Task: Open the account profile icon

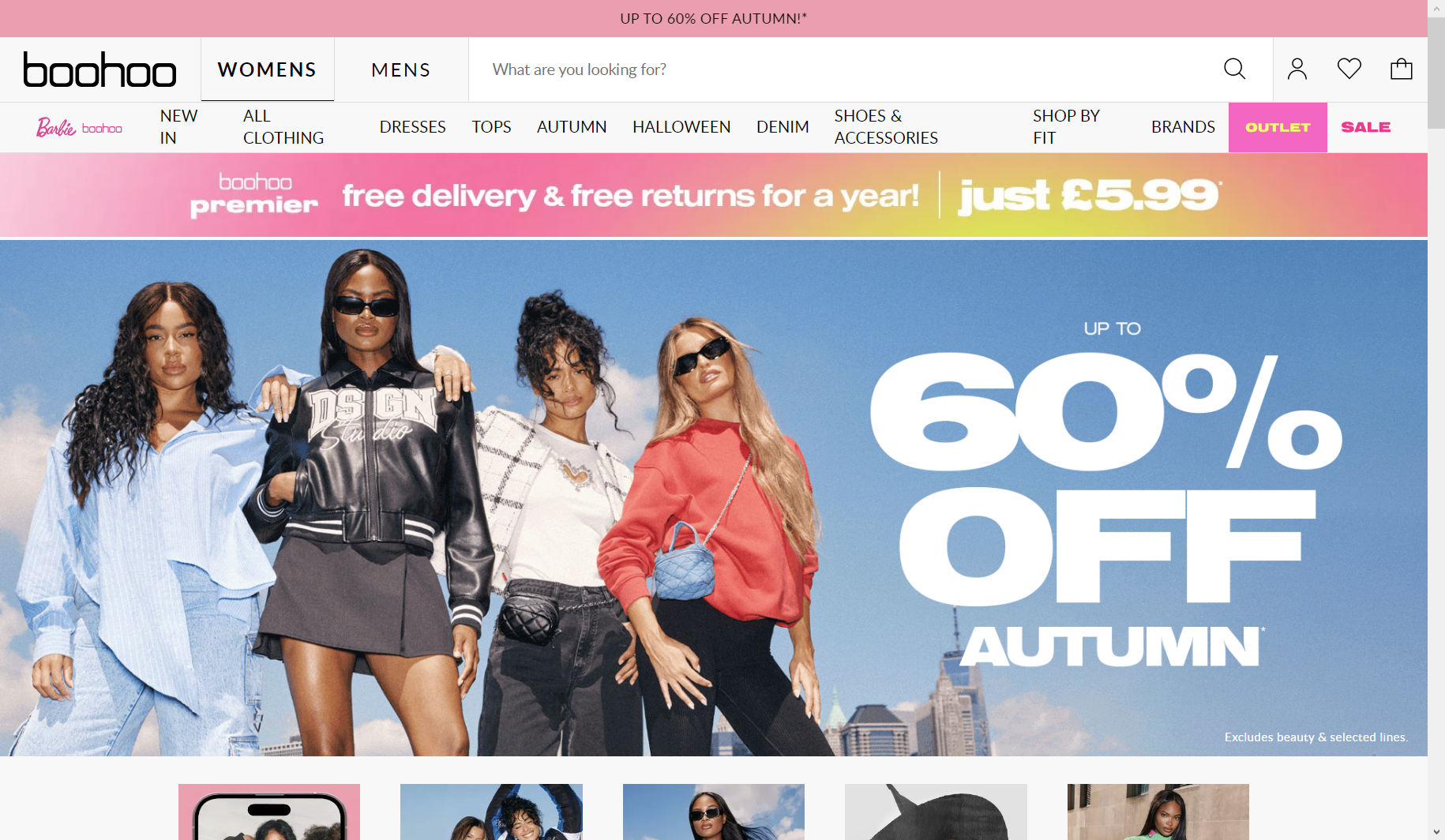Action: (1297, 69)
